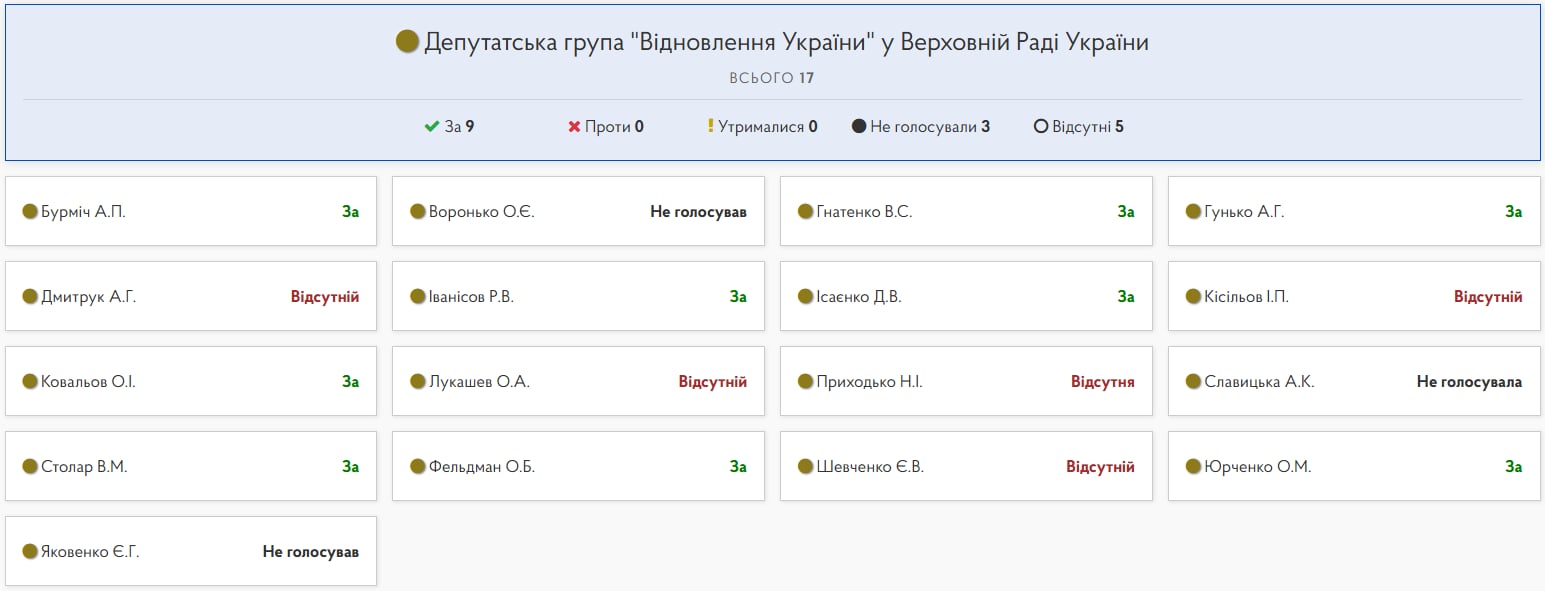Click the group title Депутатська група Відновлення України
The image size is (1545, 591).
[x=786, y=42]
